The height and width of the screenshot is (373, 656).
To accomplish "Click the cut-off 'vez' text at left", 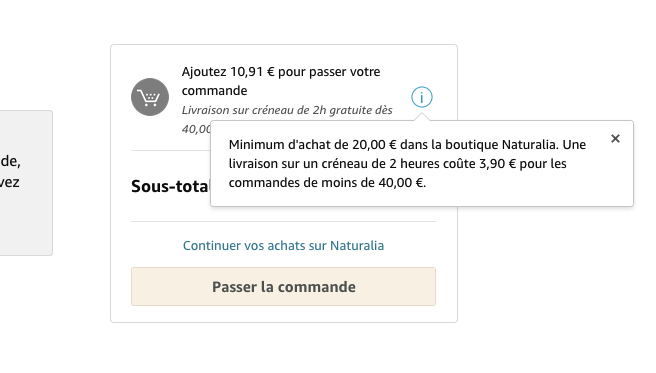I will point(10,182).
